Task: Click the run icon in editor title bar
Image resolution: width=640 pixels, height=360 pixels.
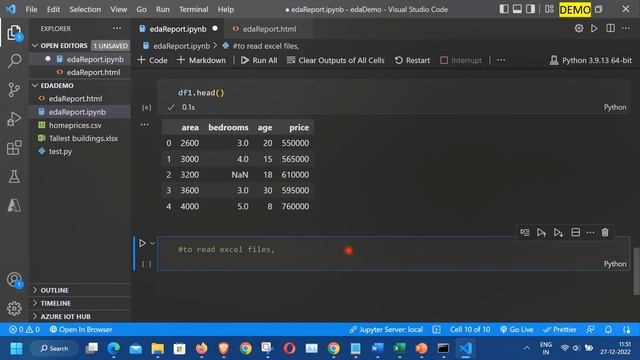Action: 594,29
